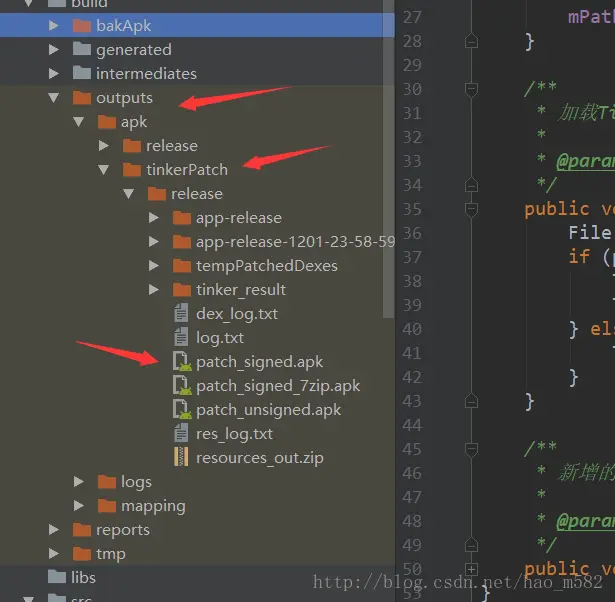Click the intermediates folder icon
Screen dimensions: 615x602
tap(82, 73)
